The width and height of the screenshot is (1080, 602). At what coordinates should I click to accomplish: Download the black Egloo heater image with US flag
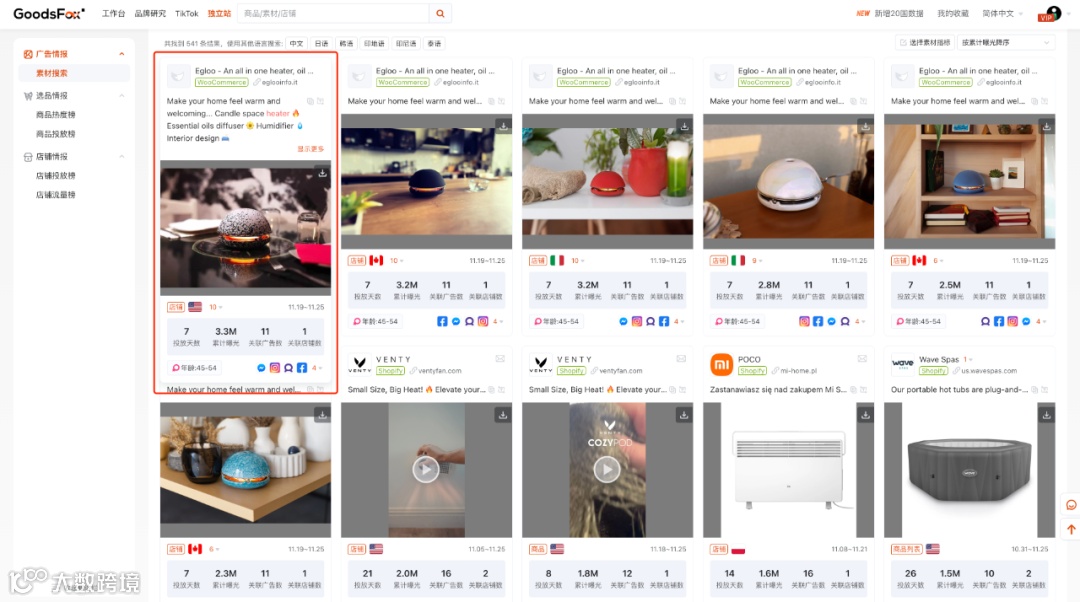click(322, 174)
